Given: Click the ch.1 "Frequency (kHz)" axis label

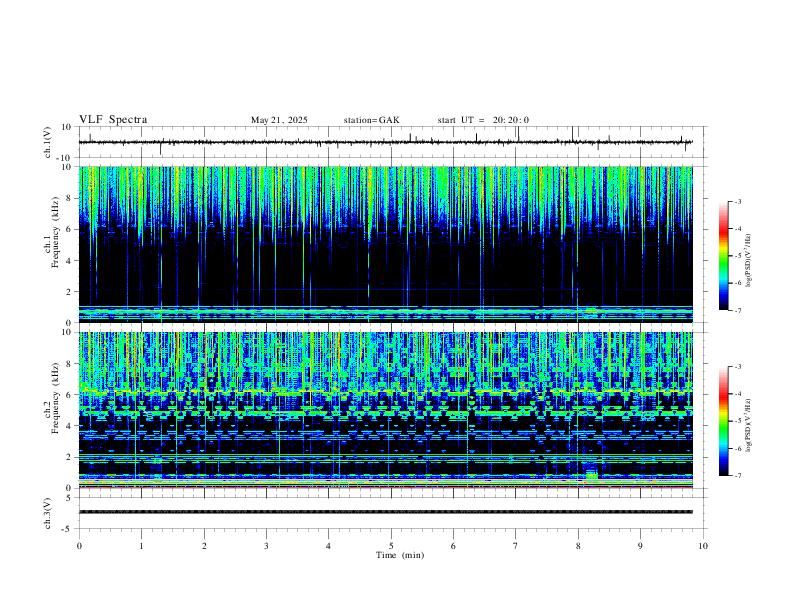Looking at the screenshot, I should coord(55,232).
